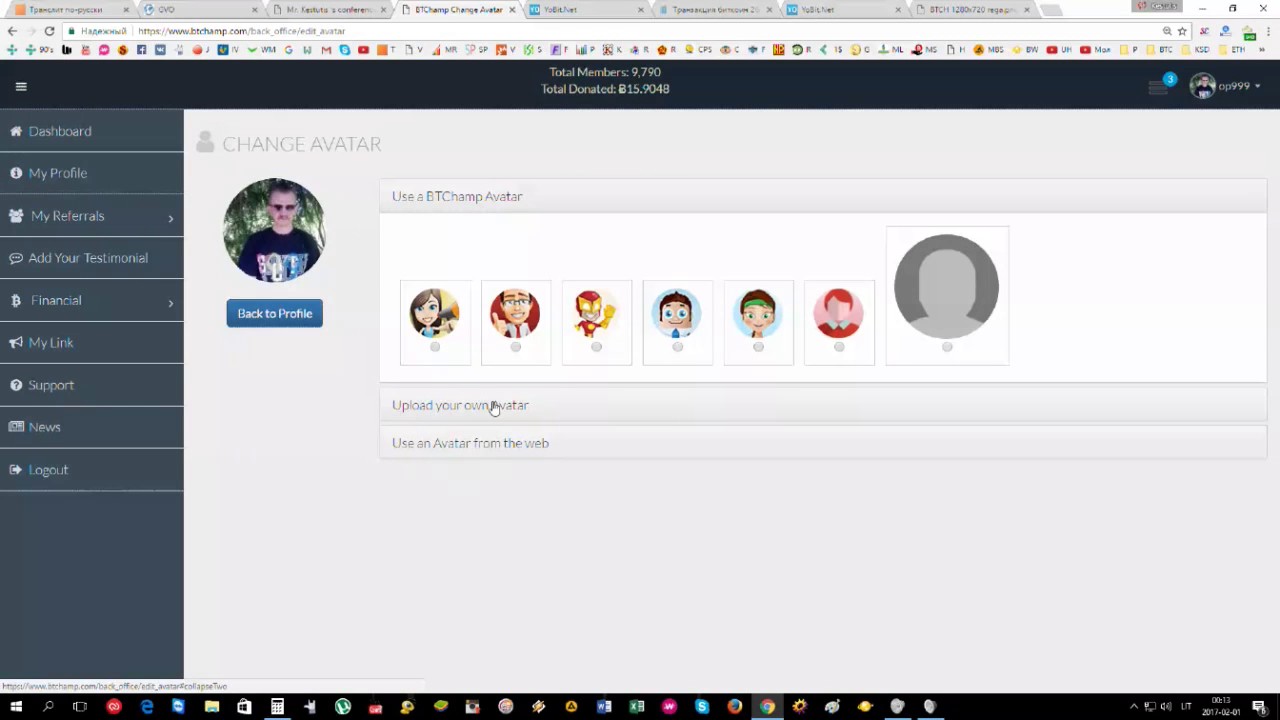Open the notifications icon with badge 3

(x=1160, y=86)
